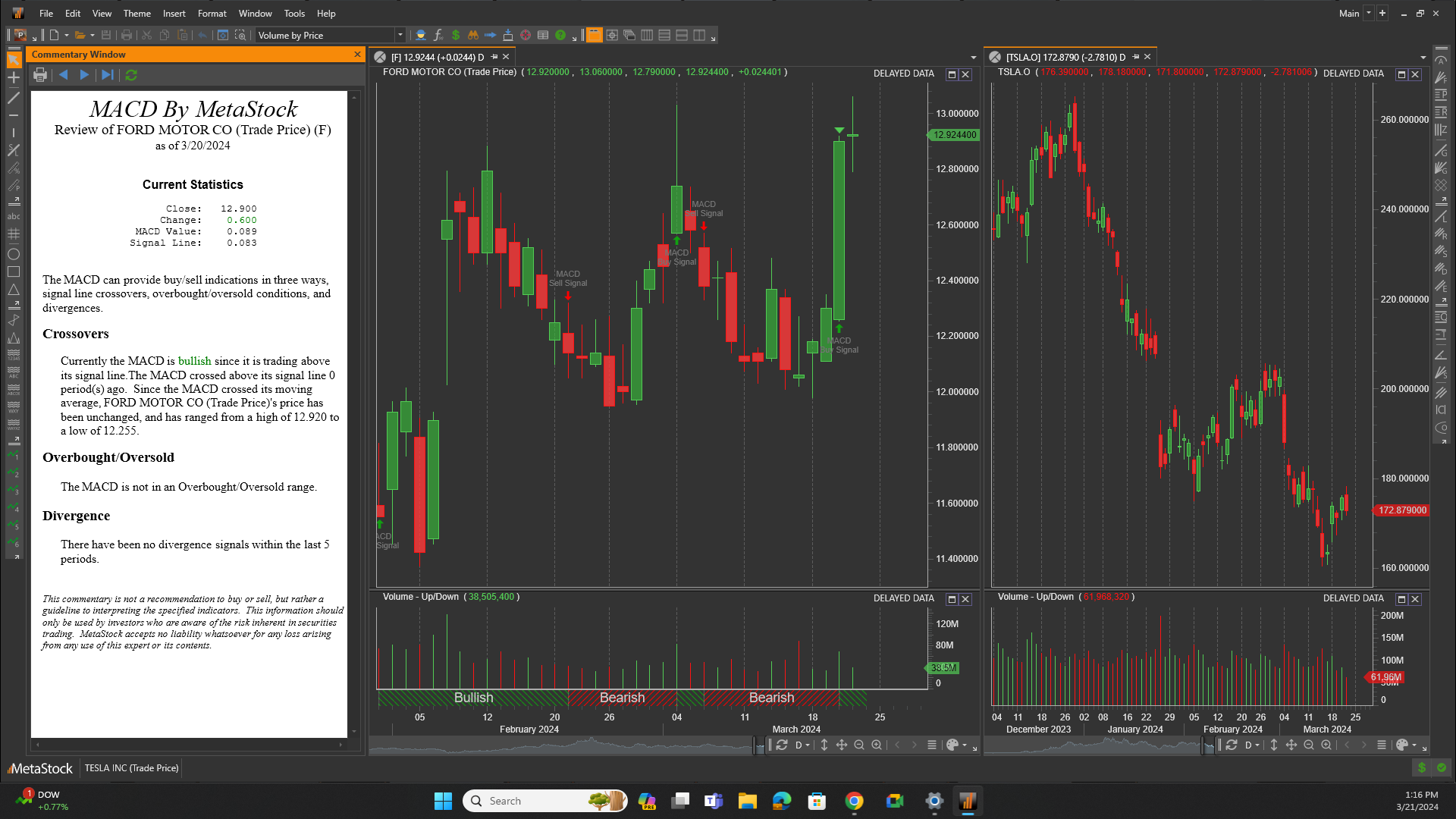Click the green dollar sign toolbar icon
The height and width of the screenshot is (819, 1456).
[x=456, y=35]
